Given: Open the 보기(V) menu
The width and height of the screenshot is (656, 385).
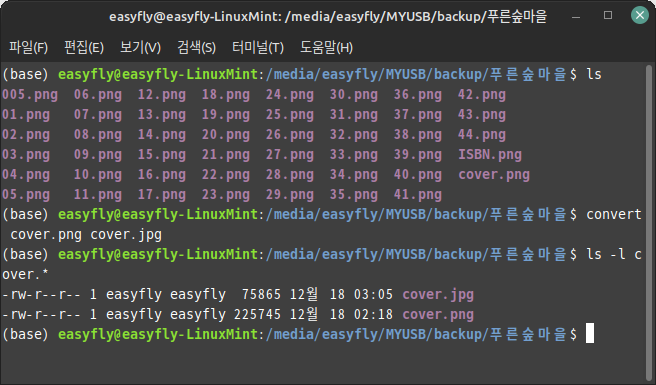Looking at the screenshot, I should [140, 47].
